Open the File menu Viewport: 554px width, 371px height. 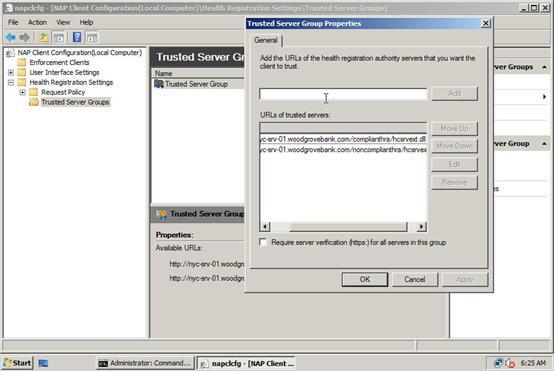[13, 22]
